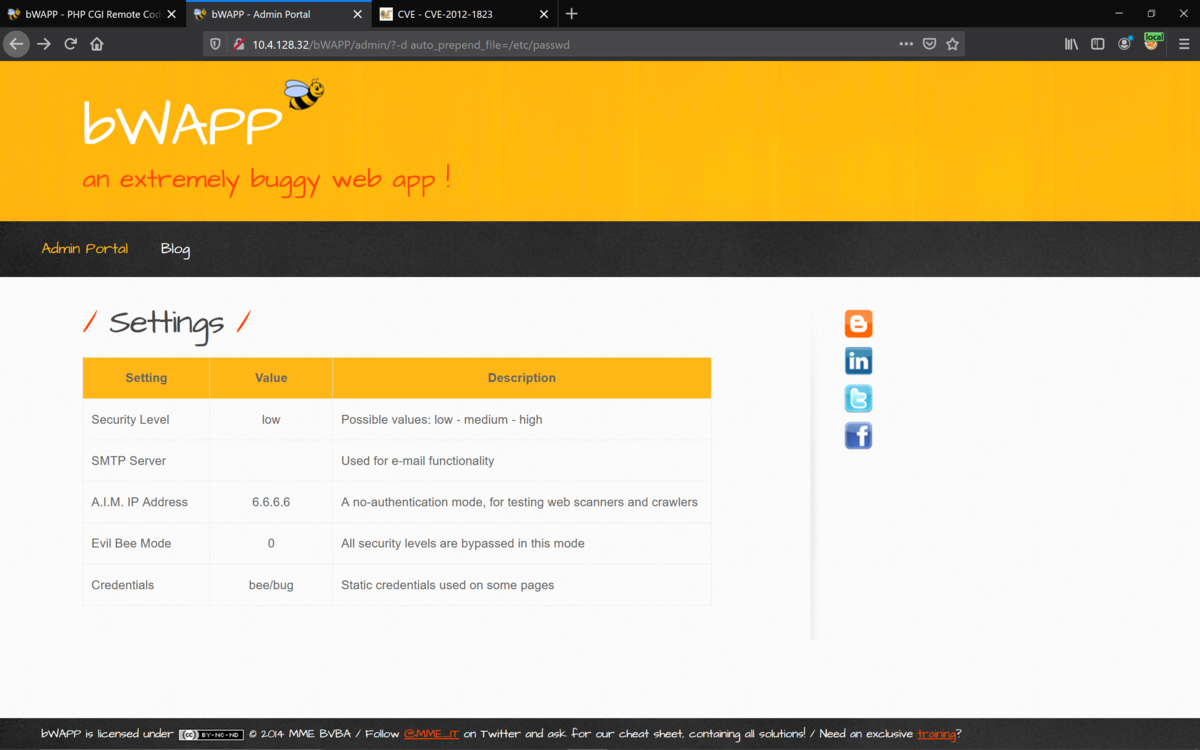Show insecure connection lock info
This screenshot has width=1200, height=750.
pos(238,44)
